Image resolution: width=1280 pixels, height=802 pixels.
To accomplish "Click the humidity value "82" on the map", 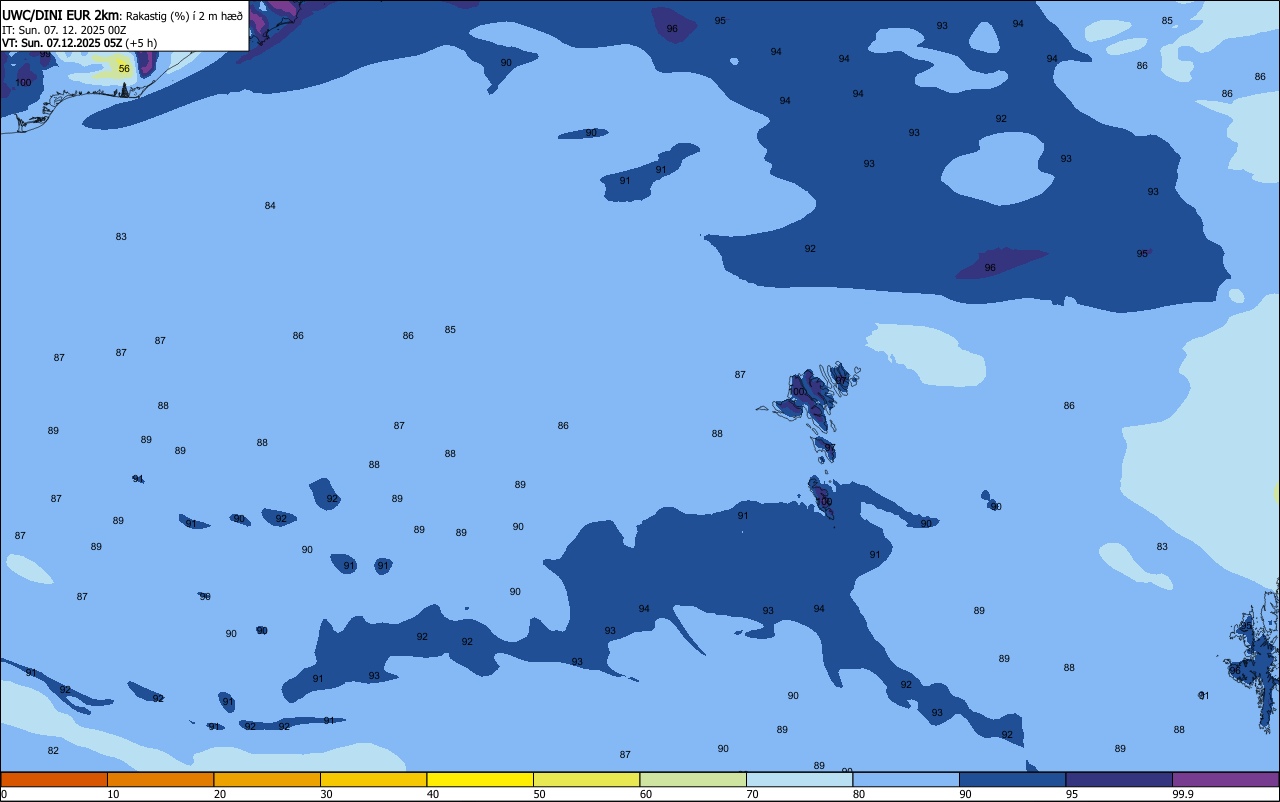I will click(53, 751).
